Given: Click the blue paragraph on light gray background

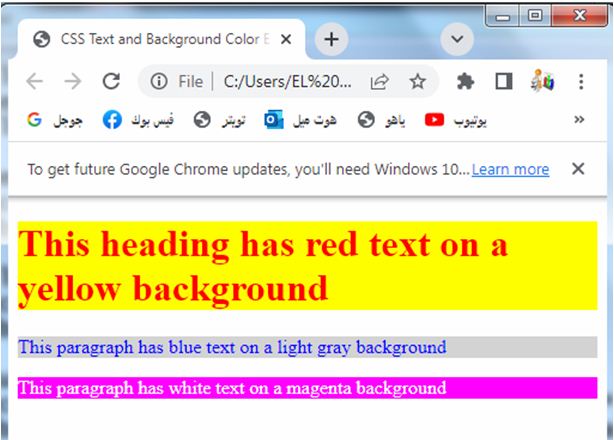Looking at the screenshot, I should (x=307, y=347).
